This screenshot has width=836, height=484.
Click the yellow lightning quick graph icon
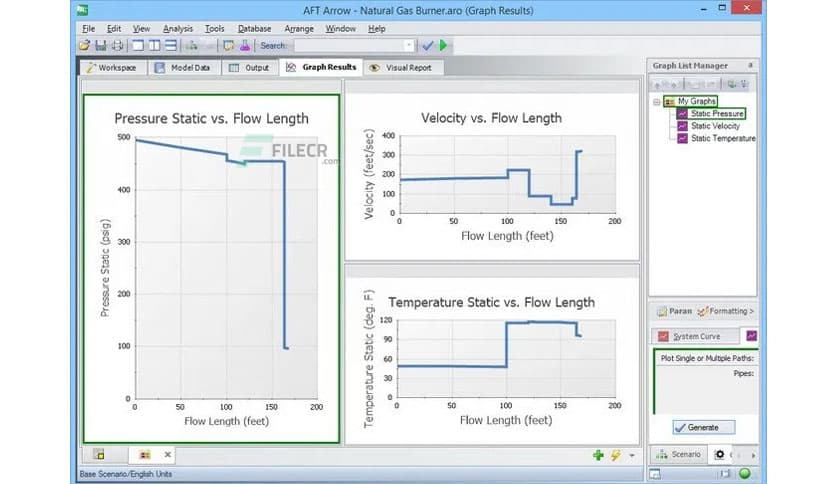click(616, 455)
